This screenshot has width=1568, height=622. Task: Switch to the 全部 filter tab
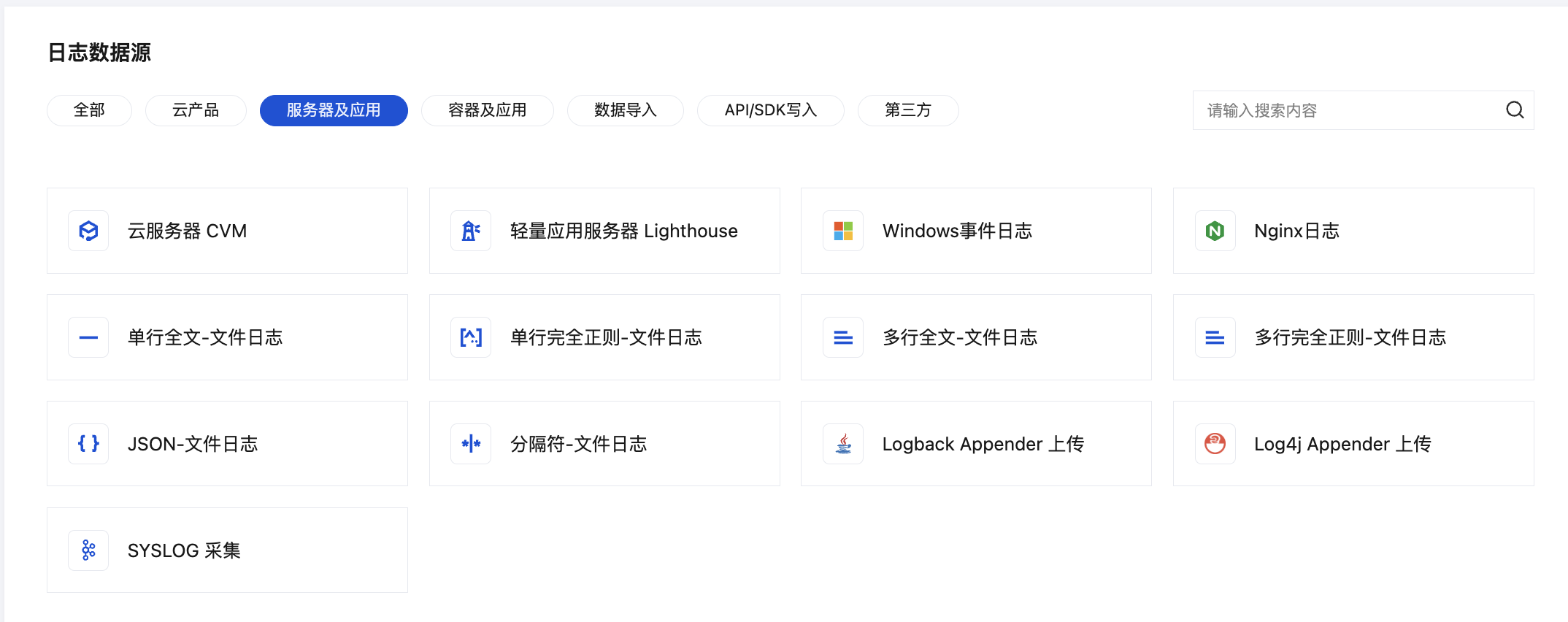pos(89,110)
